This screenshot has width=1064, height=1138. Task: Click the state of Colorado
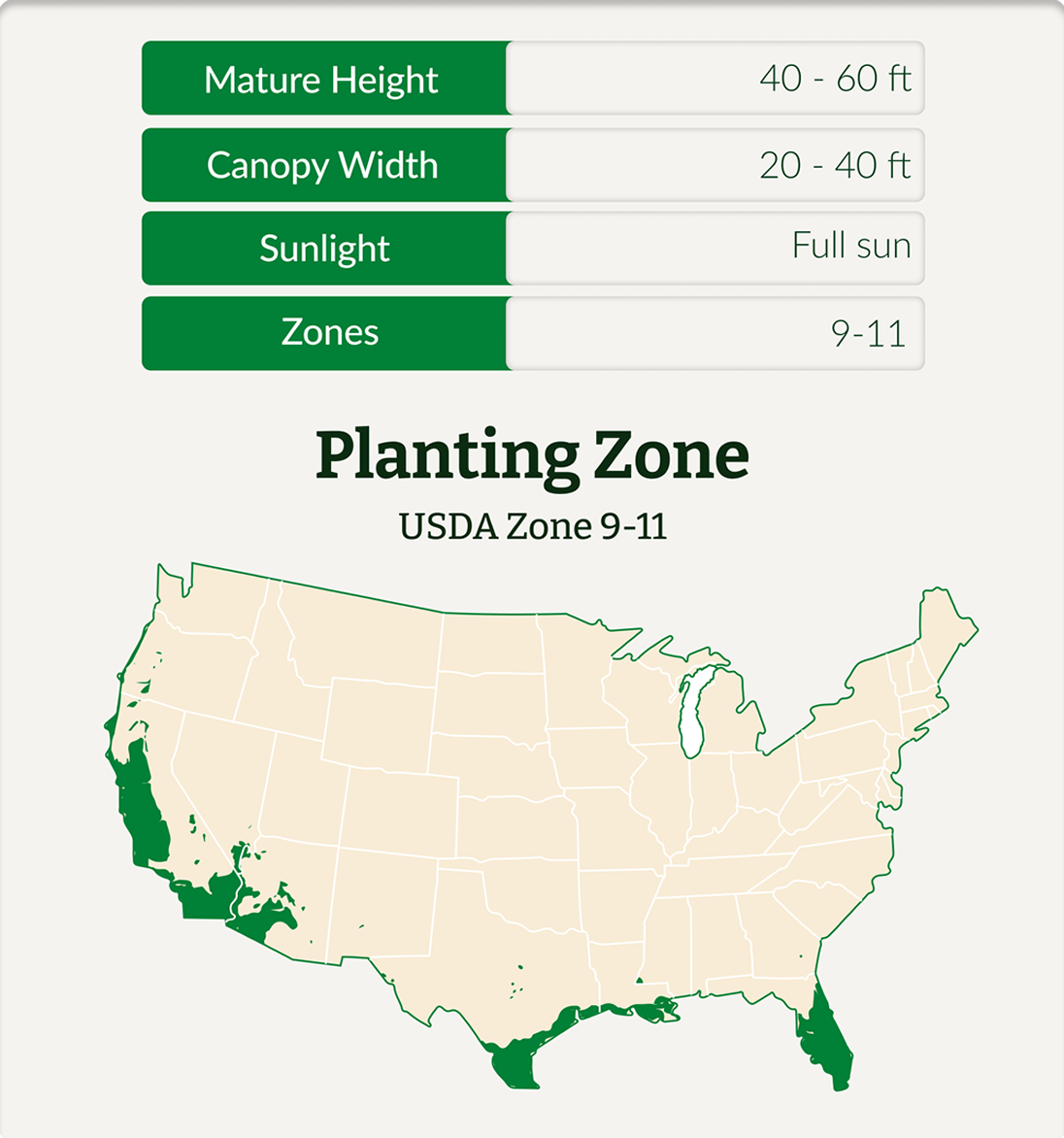pyautogui.click(x=399, y=809)
